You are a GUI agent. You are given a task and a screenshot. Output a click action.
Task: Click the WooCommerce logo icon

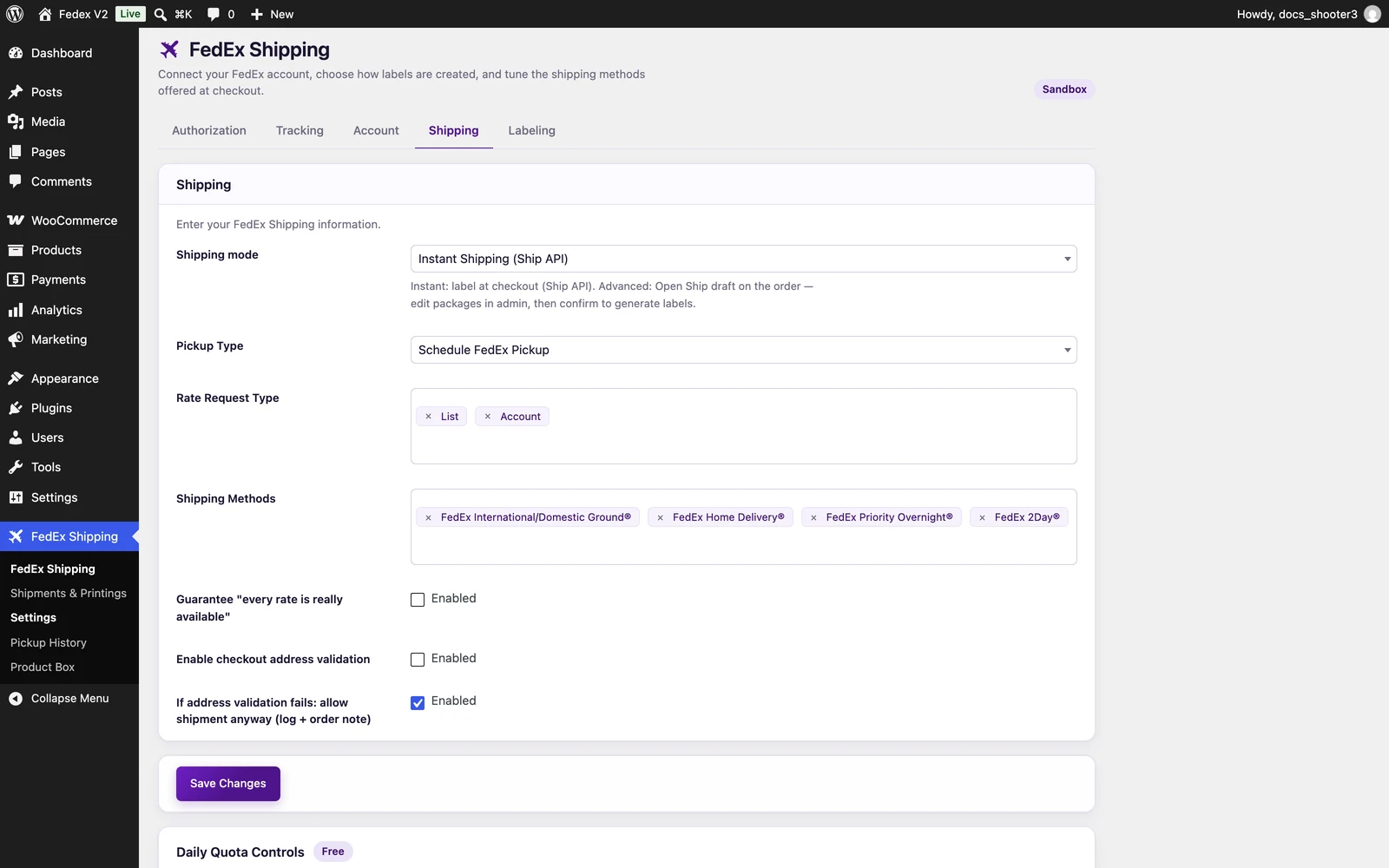(16, 220)
